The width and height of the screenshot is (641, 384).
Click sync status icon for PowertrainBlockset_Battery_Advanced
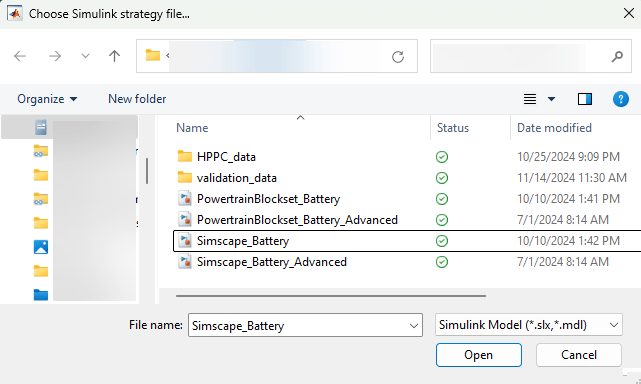point(442,220)
